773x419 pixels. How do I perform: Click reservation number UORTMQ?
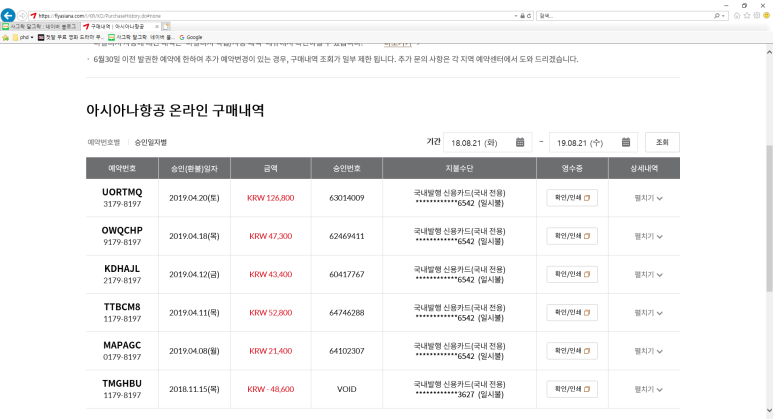click(122, 192)
